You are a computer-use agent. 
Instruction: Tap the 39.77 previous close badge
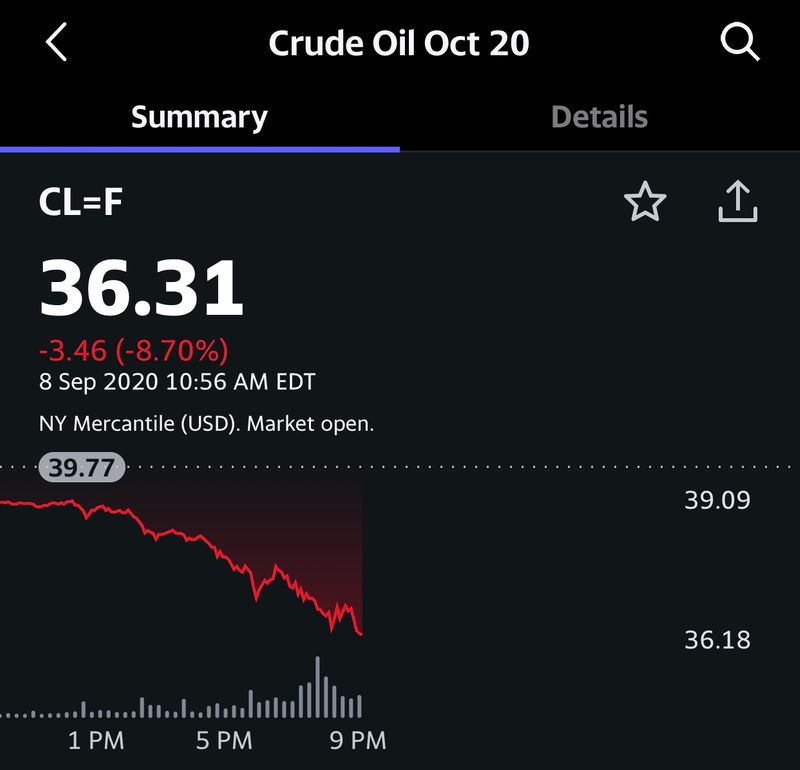pyautogui.click(x=82, y=467)
